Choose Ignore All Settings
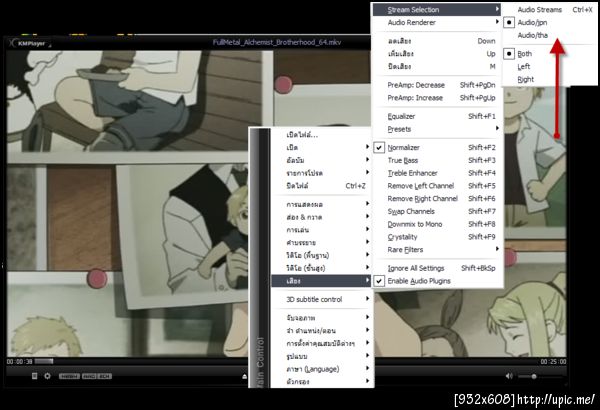The width and height of the screenshot is (600, 410). (437, 268)
